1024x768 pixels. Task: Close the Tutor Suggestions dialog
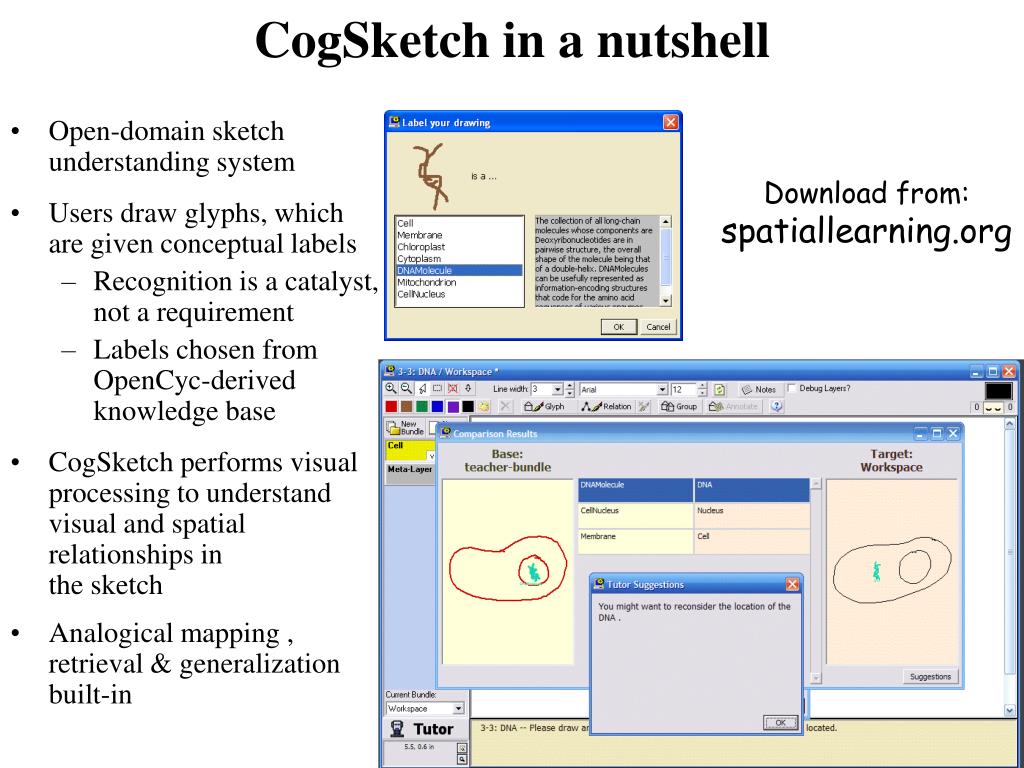point(792,584)
